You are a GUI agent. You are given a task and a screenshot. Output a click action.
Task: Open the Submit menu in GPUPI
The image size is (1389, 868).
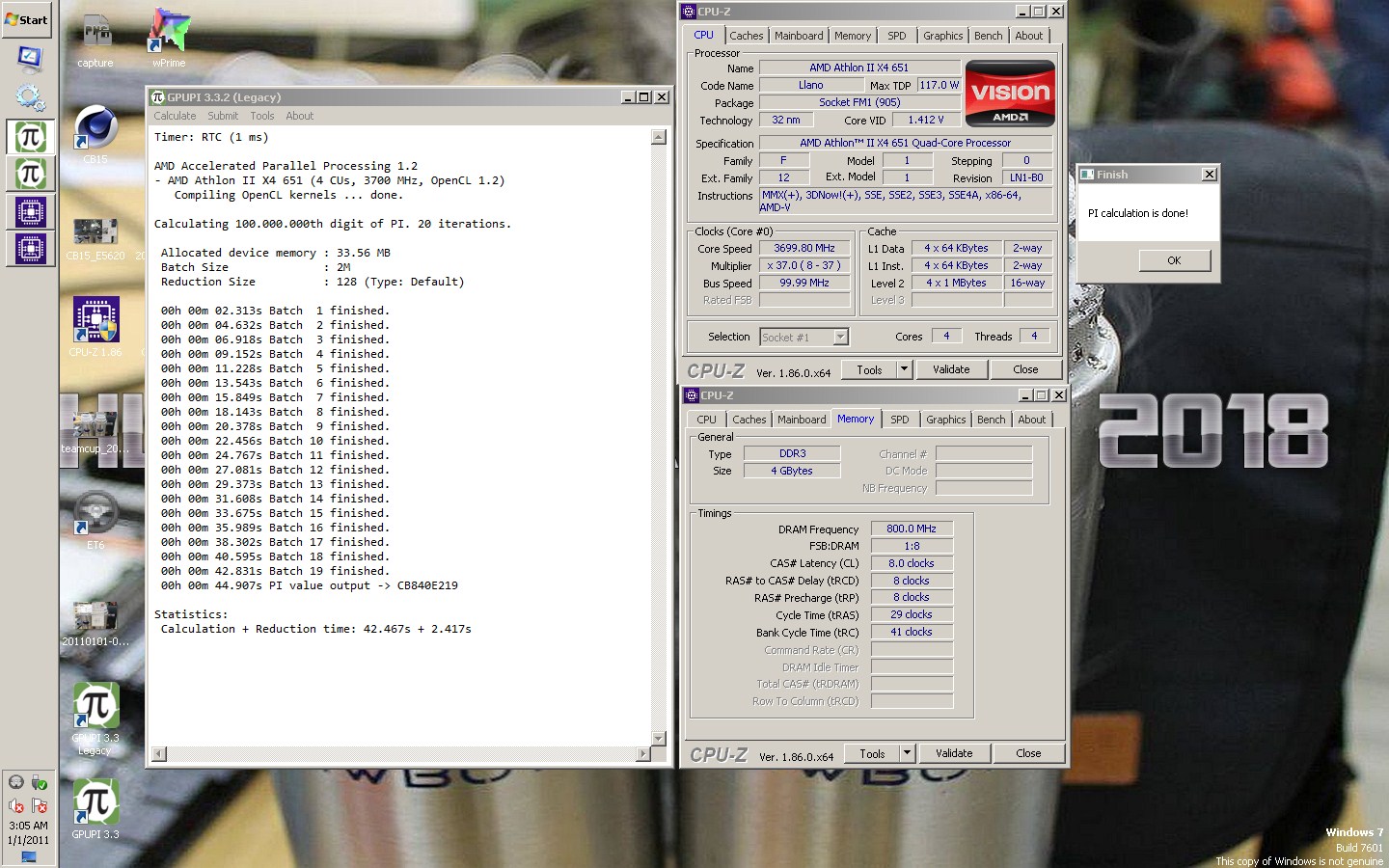[x=223, y=116]
